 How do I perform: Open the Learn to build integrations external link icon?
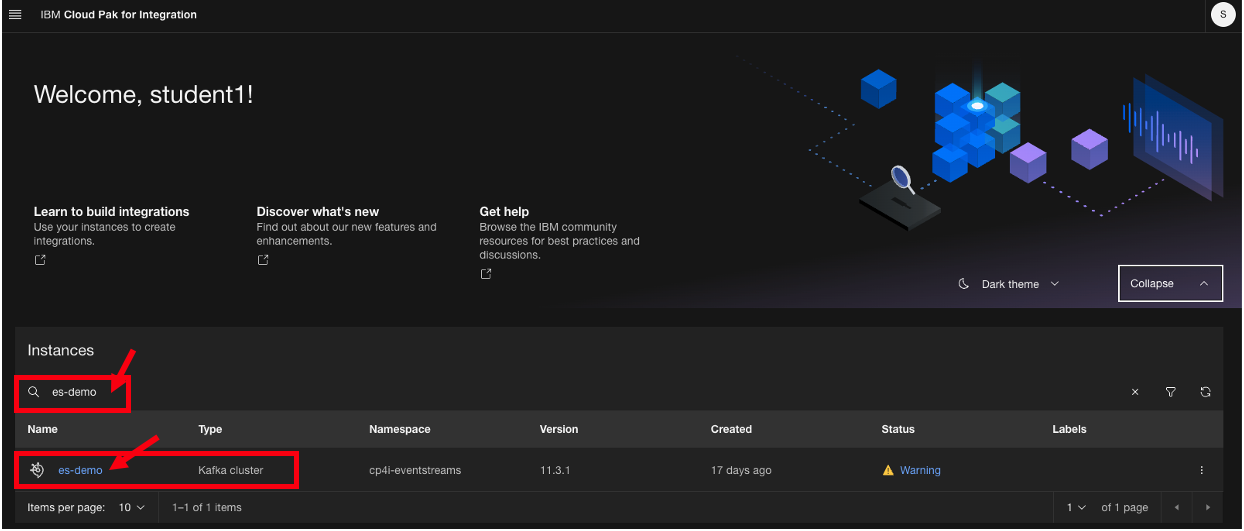click(40, 260)
